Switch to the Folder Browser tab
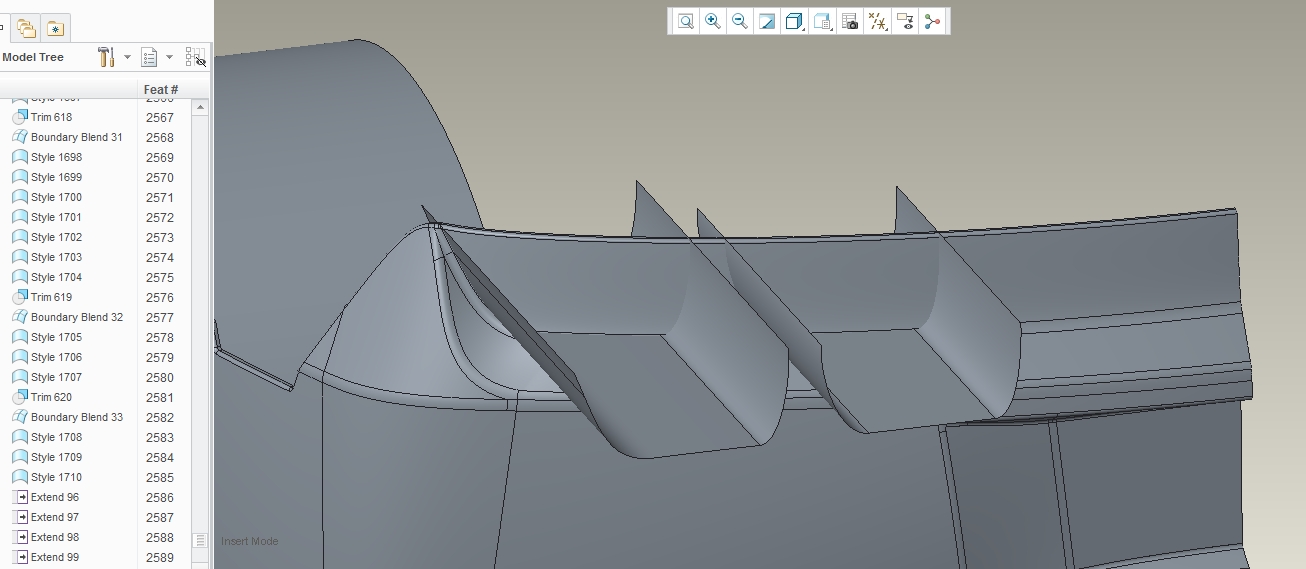The width and height of the screenshot is (1306, 569). pyautogui.click(x=25, y=28)
